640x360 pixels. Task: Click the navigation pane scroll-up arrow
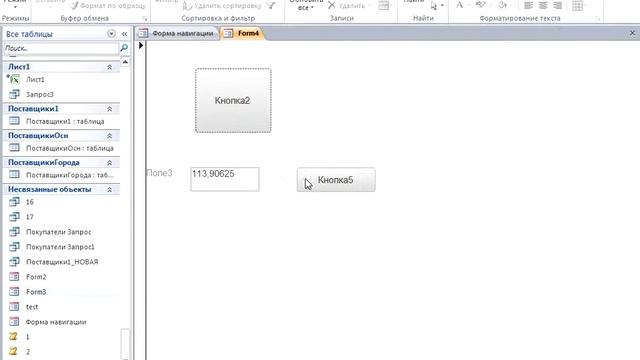coord(125,62)
